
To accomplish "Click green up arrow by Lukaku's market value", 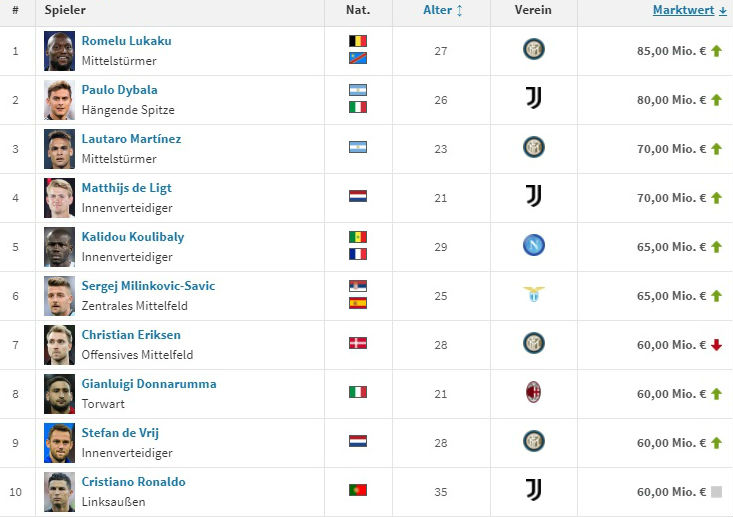I will coord(716,51).
